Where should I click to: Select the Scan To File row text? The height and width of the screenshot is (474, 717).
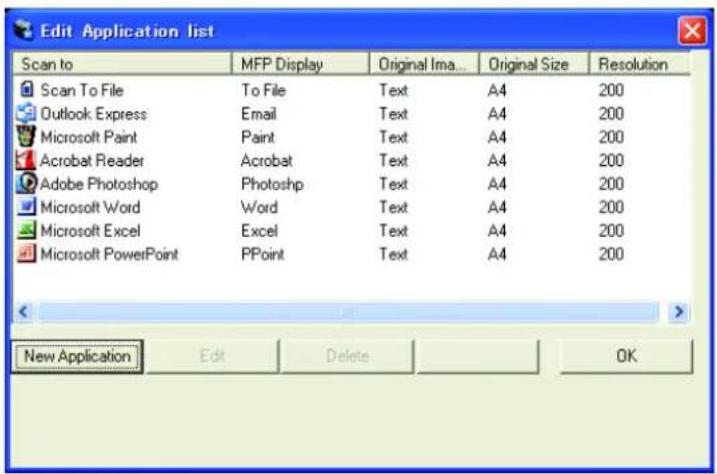point(82,90)
